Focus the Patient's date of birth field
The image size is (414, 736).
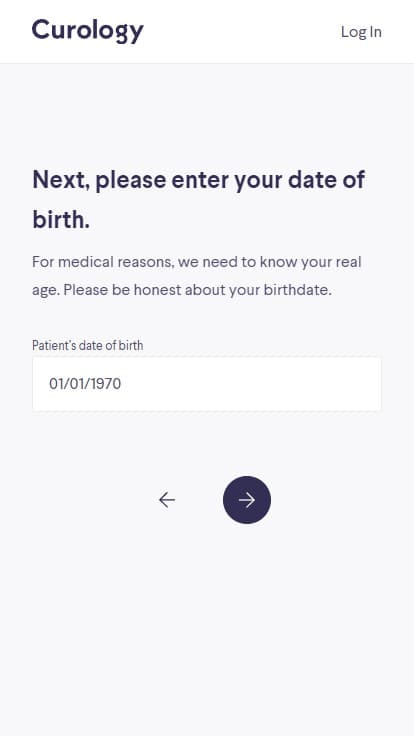pyautogui.click(x=207, y=384)
